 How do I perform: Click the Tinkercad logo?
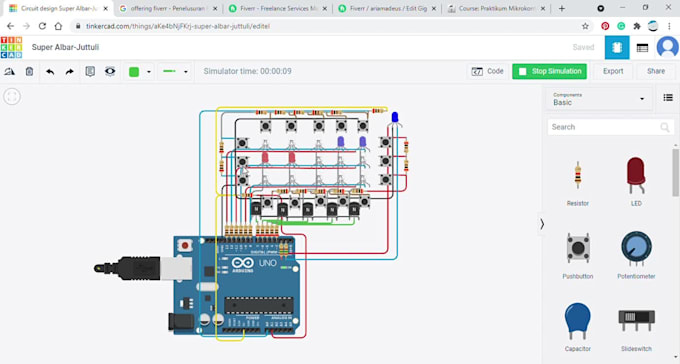(12, 47)
